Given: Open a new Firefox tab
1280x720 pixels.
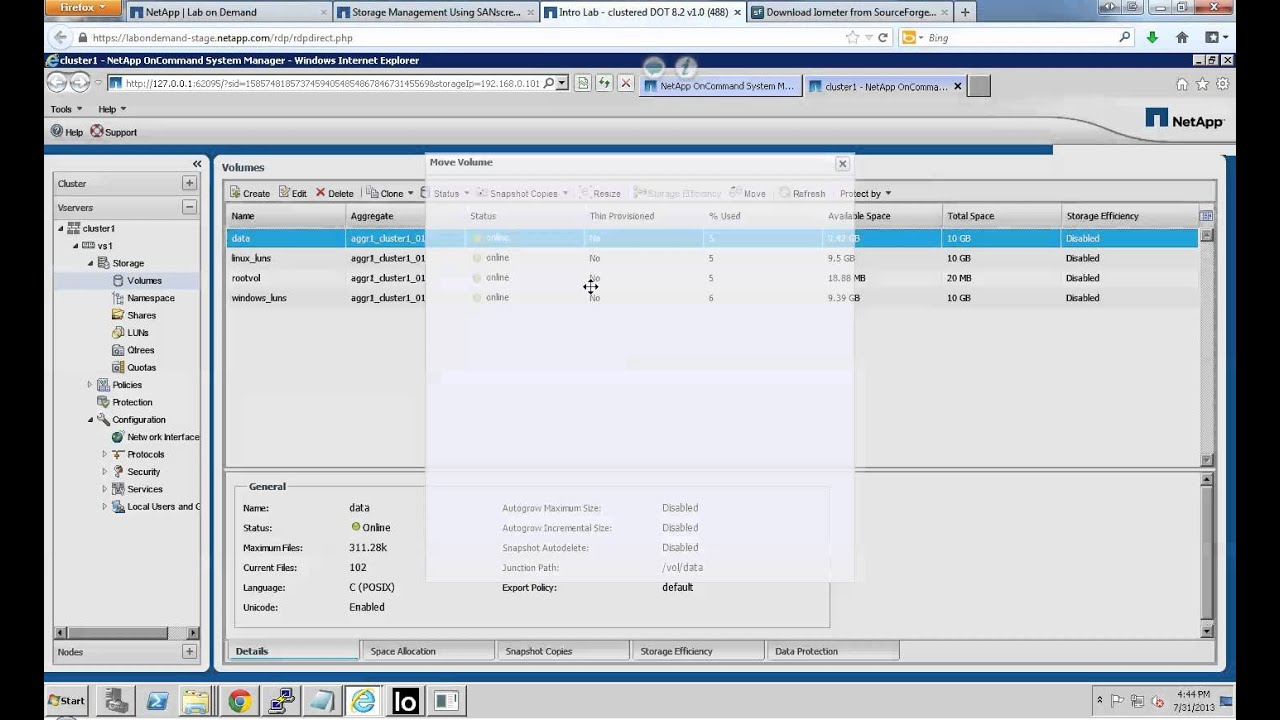Looking at the screenshot, I should click(x=965, y=12).
